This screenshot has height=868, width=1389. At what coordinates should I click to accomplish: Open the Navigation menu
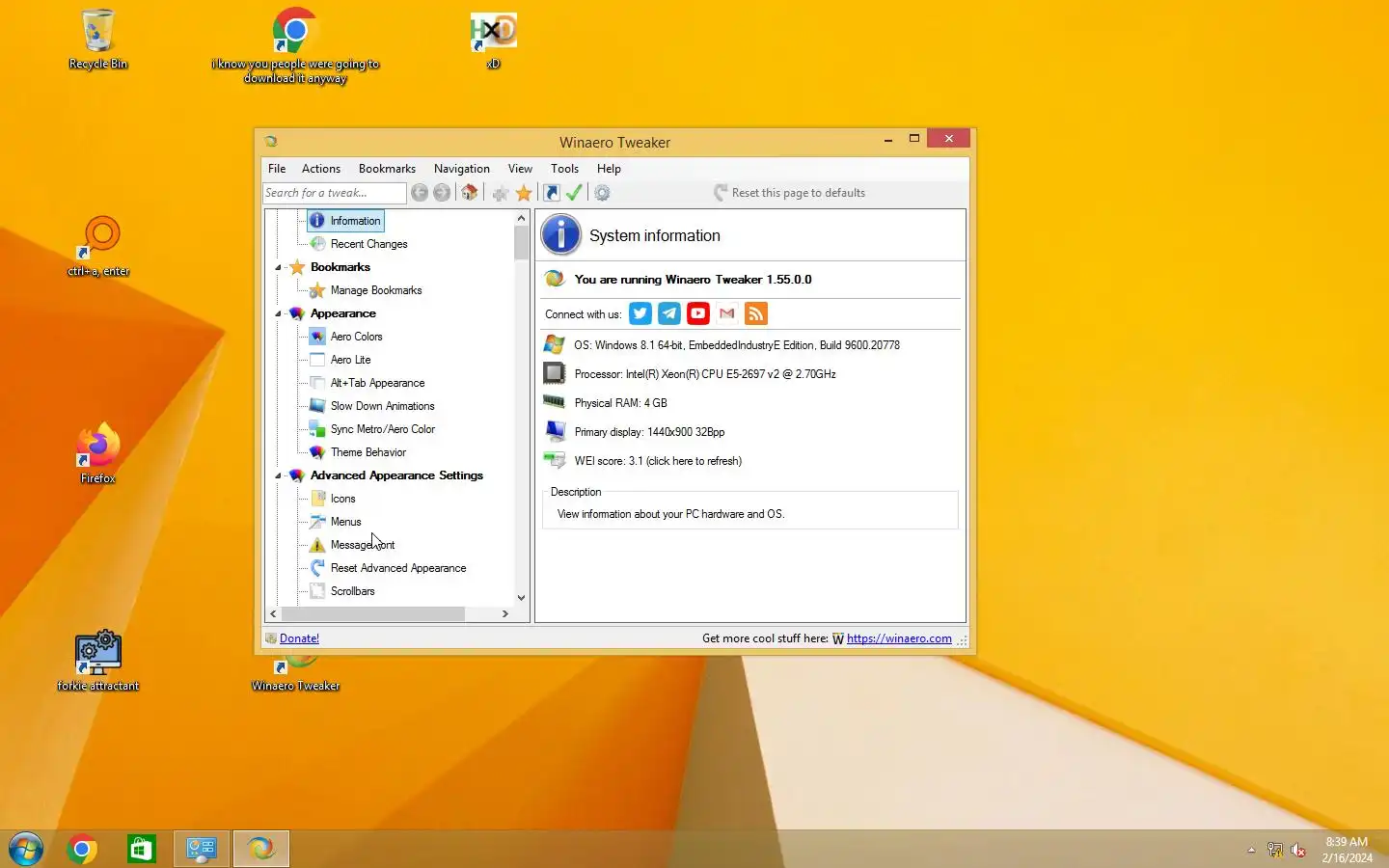click(x=461, y=169)
